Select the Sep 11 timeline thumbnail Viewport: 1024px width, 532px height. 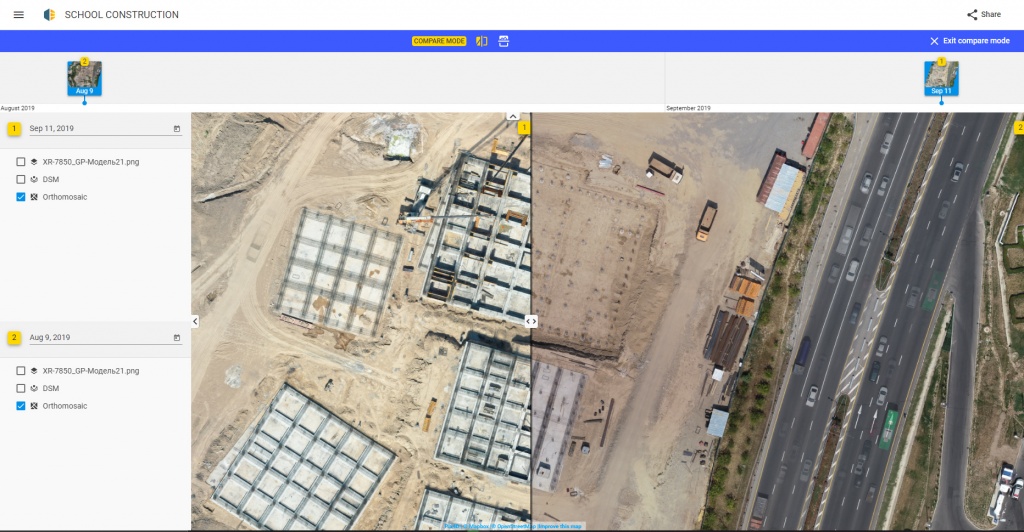pos(941,78)
